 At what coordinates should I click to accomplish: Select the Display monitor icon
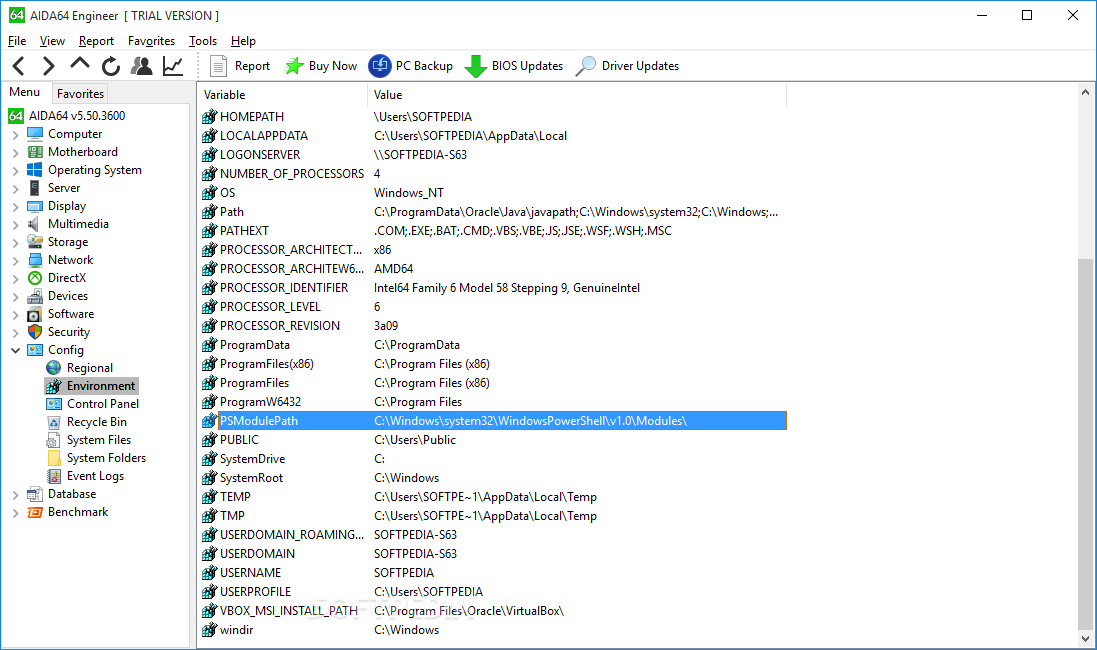click(x=35, y=206)
